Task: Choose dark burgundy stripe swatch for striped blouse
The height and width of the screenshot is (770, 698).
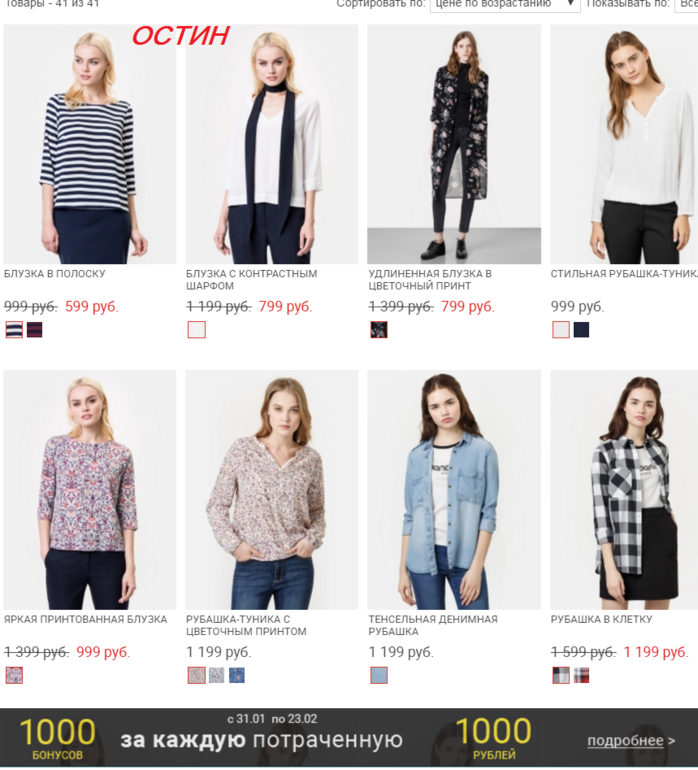Action: click(34, 330)
